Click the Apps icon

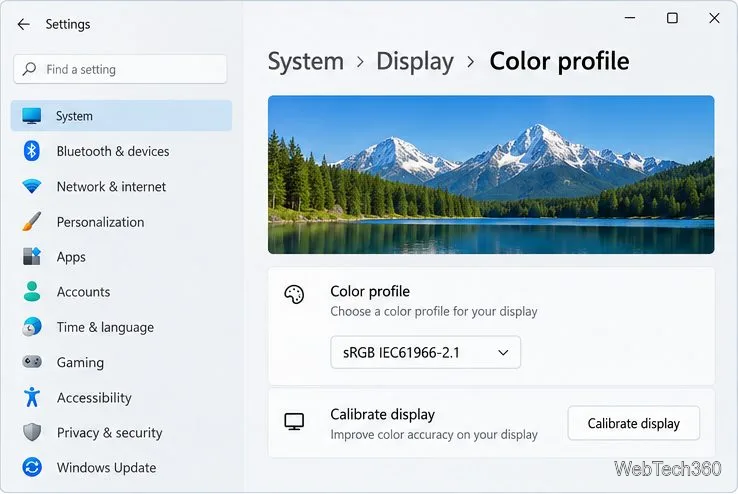(32, 256)
